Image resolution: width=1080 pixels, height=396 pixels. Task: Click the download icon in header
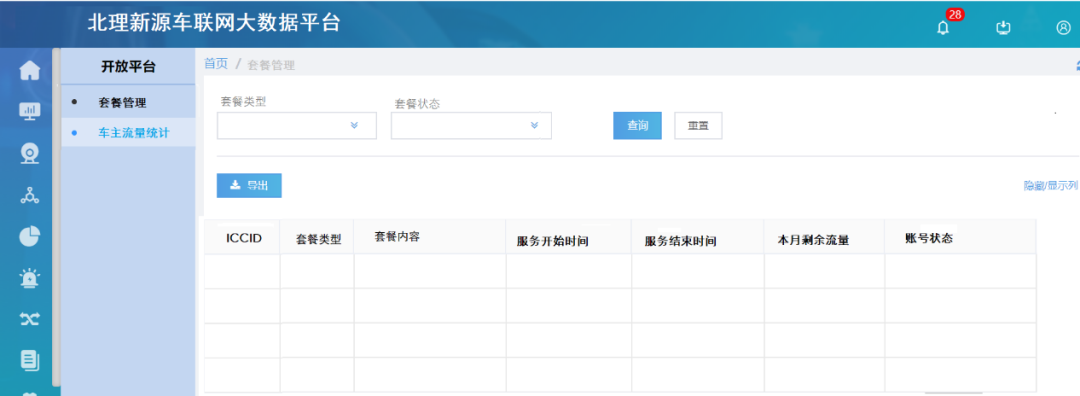[x=1004, y=28]
